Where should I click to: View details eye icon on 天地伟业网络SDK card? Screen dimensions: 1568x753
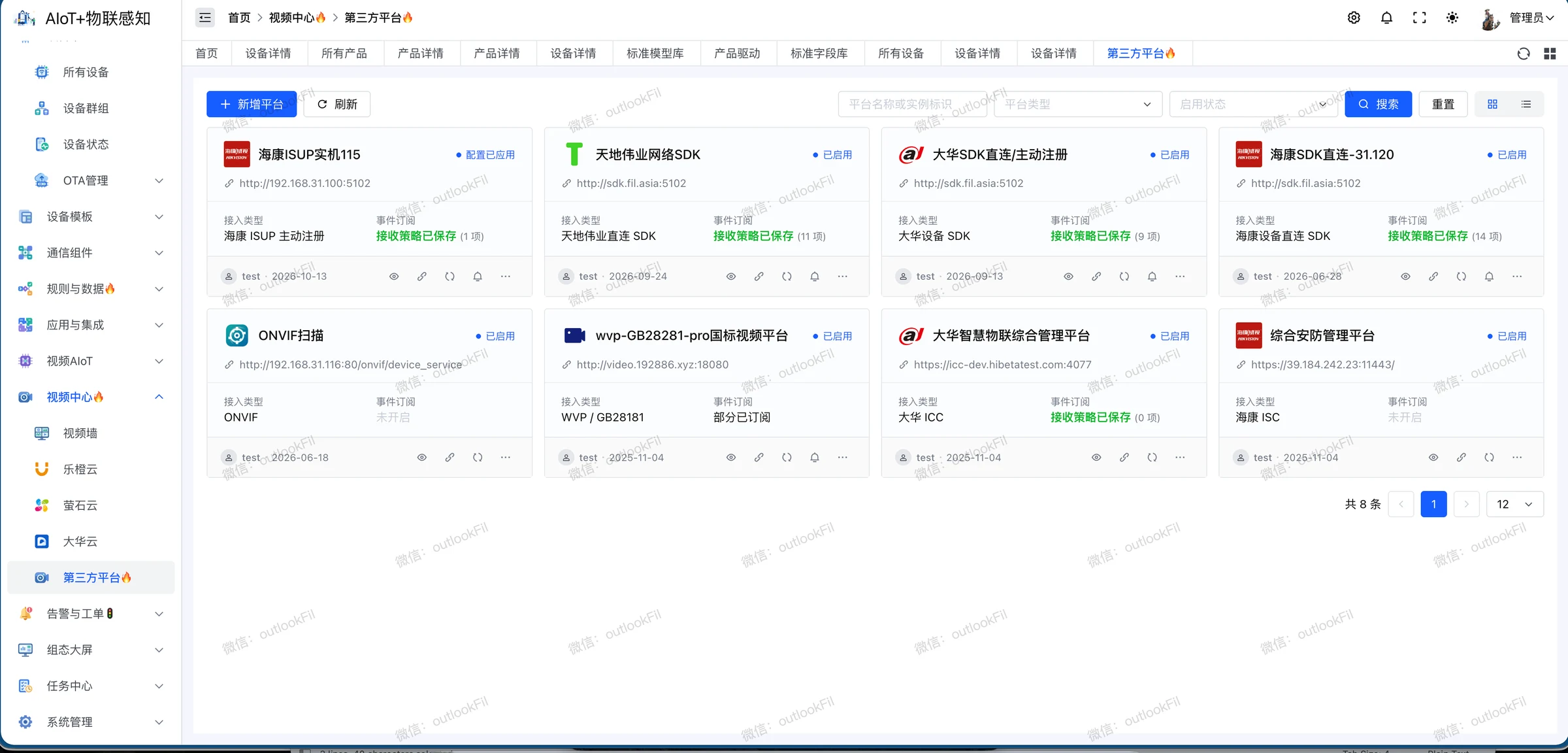731,276
